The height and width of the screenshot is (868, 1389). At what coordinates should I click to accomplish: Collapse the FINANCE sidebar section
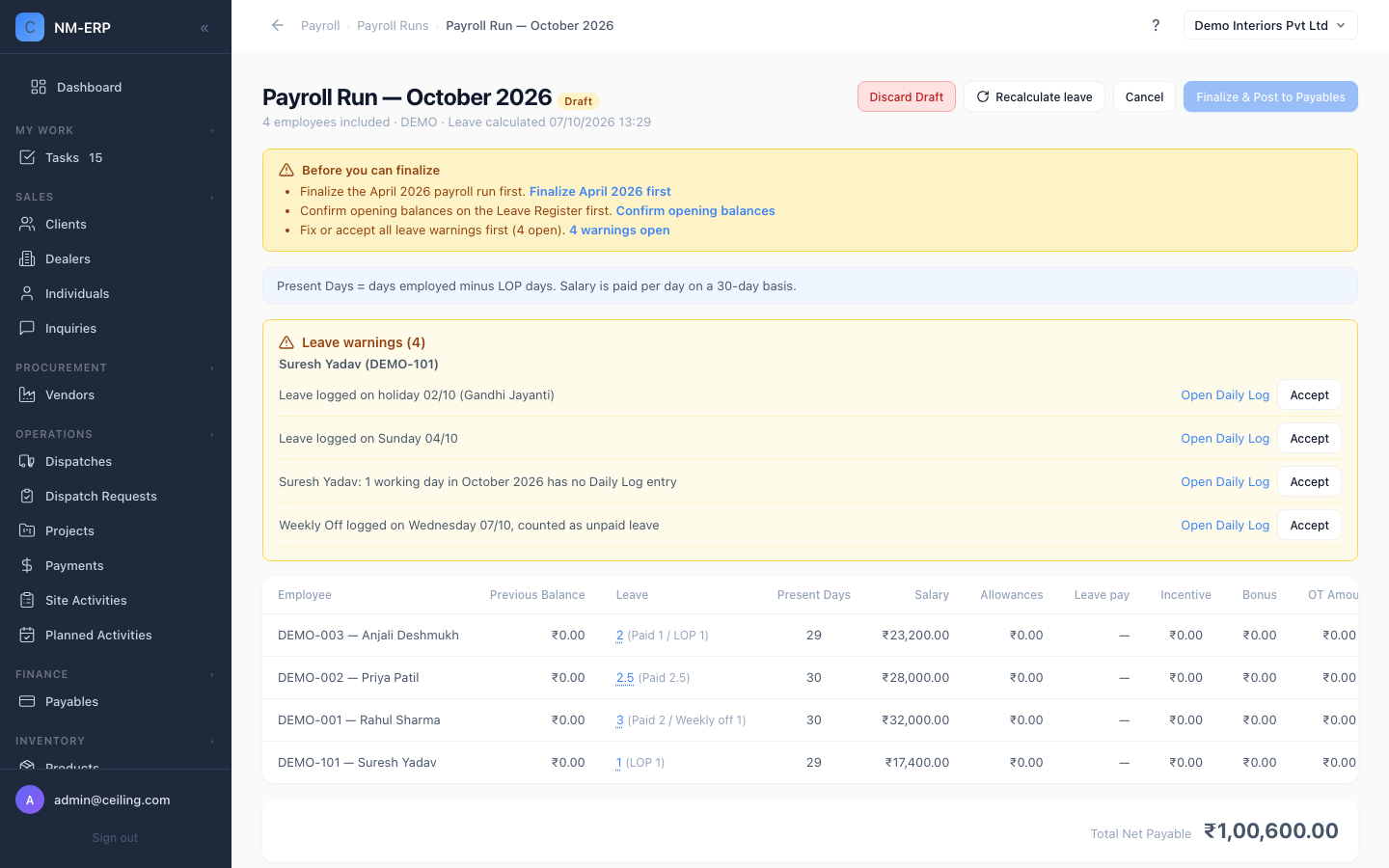pos(212,674)
